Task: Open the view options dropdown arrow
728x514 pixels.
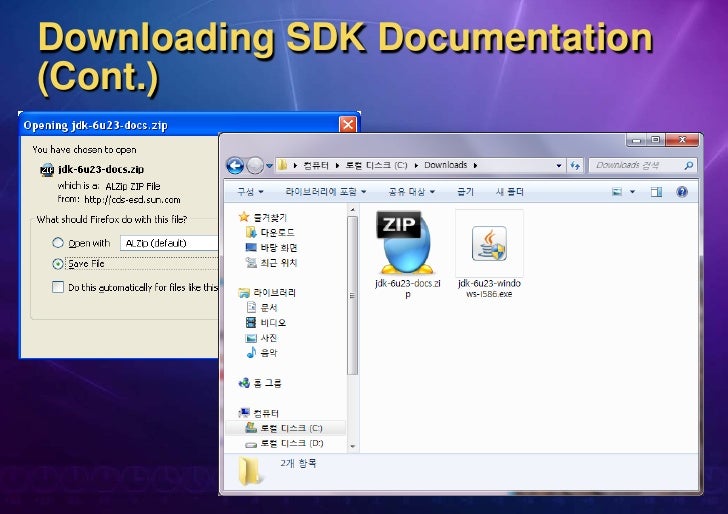Action: 632,192
